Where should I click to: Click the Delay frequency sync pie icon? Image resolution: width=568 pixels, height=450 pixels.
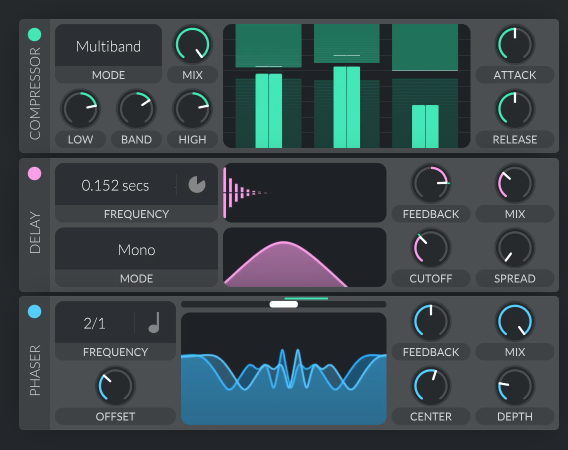click(197, 184)
